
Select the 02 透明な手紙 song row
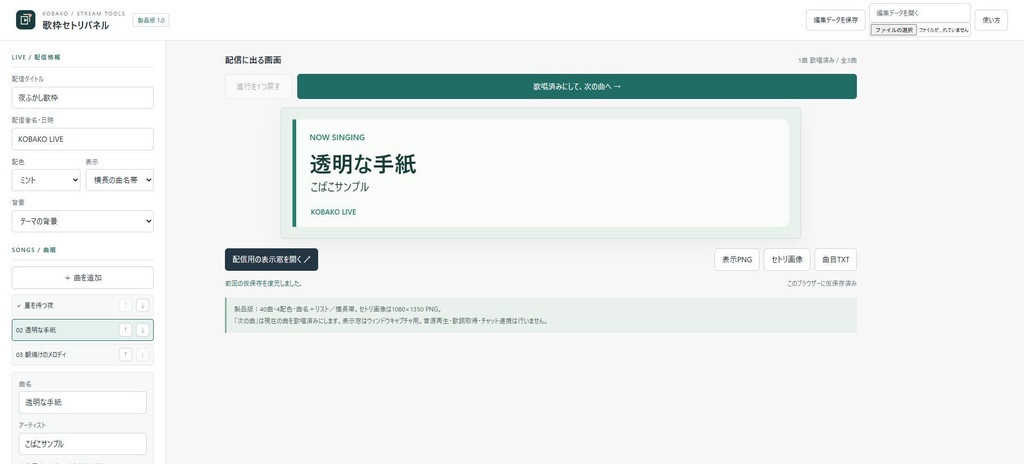click(83, 330)
